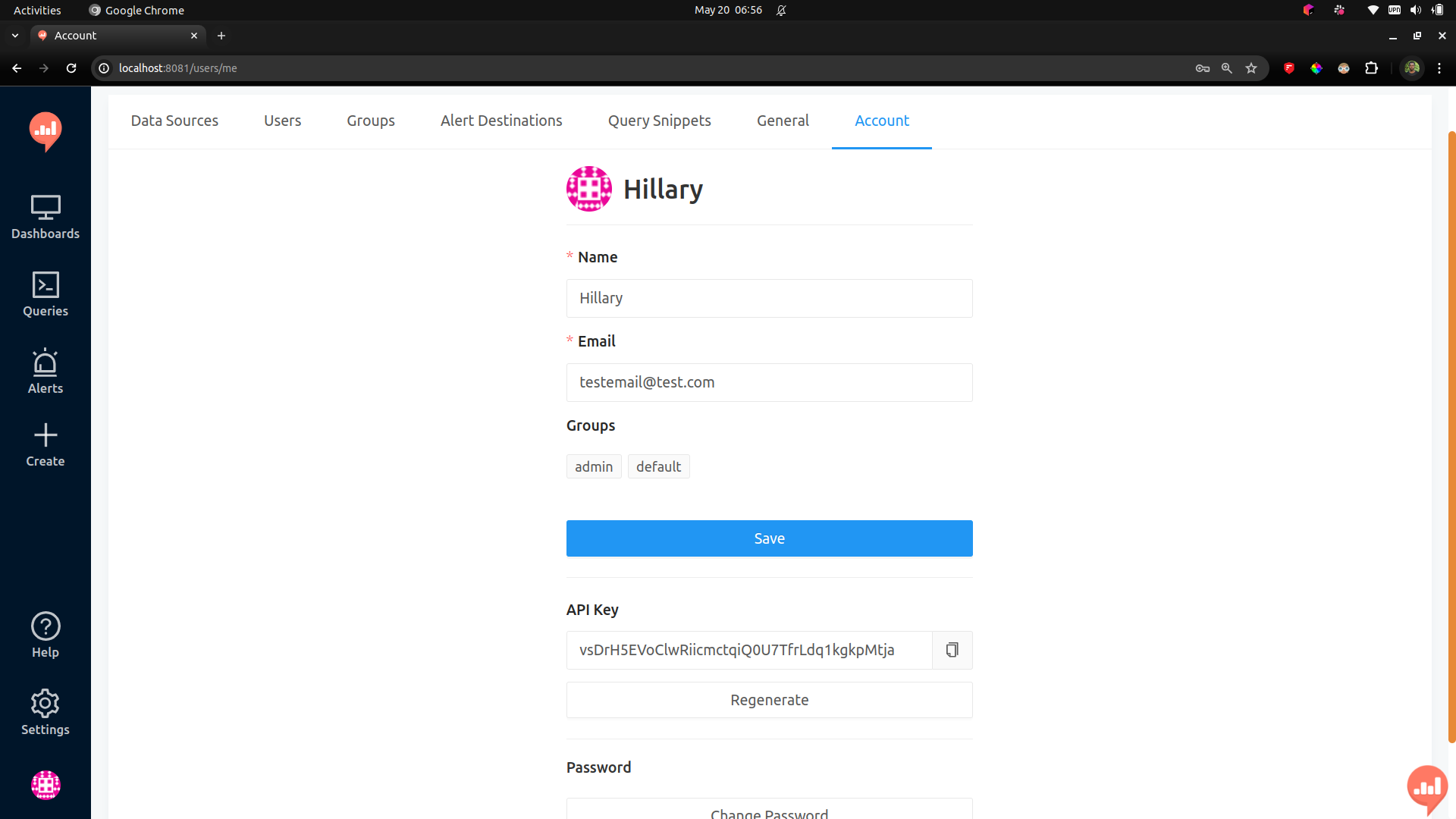Viewport: 1456px width, 819px height.
Task: Open Queries from the sidebar
Action: click(x=45, y=294)
